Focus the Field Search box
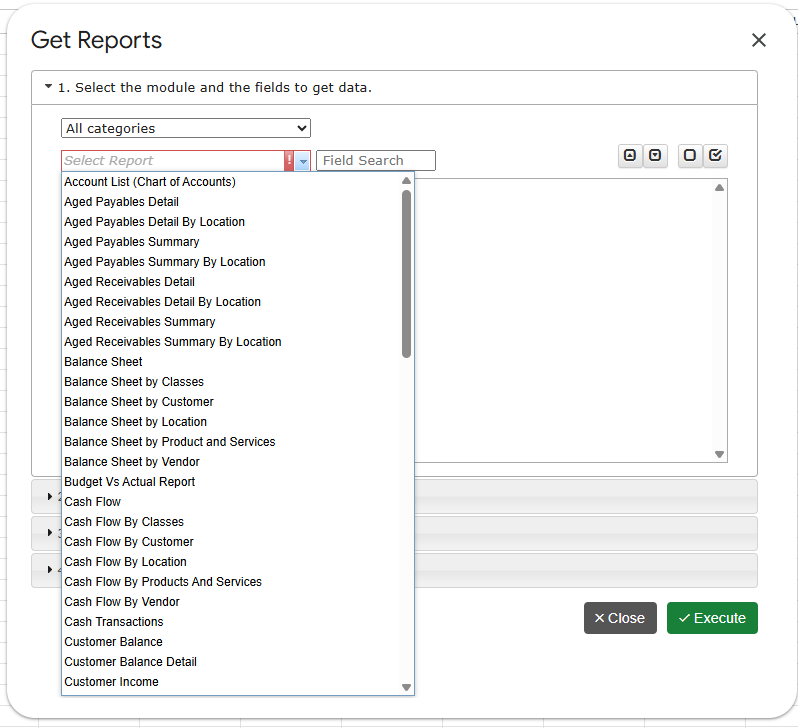798x728 pixels. coord(376,160)
